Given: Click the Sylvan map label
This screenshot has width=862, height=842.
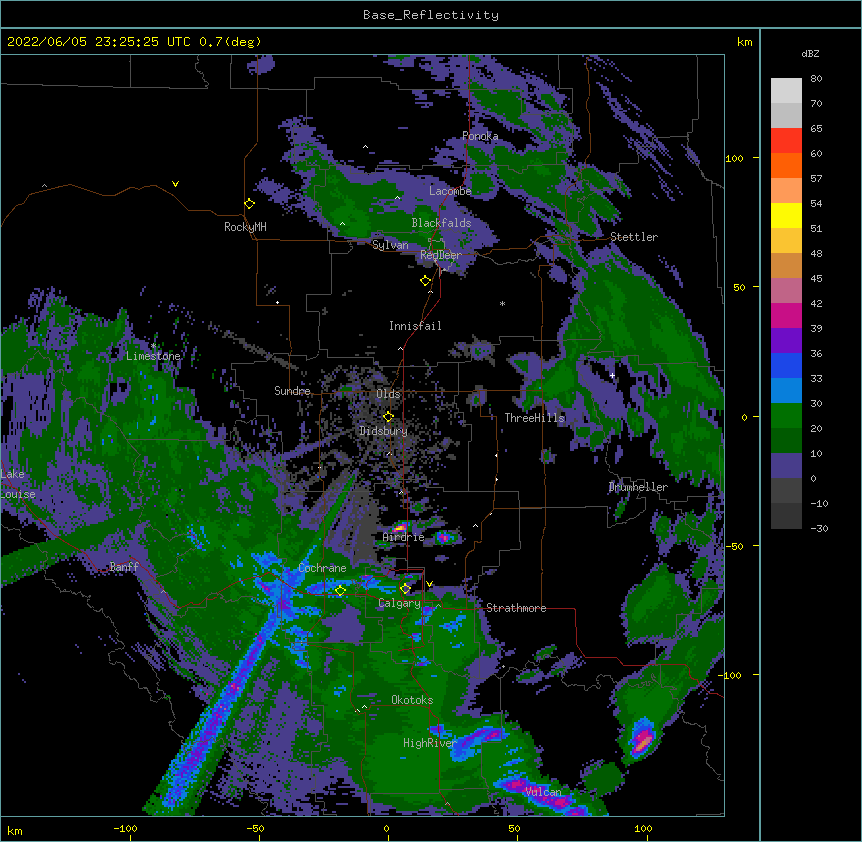Looking at the screenshot, I should coord(390,245).
